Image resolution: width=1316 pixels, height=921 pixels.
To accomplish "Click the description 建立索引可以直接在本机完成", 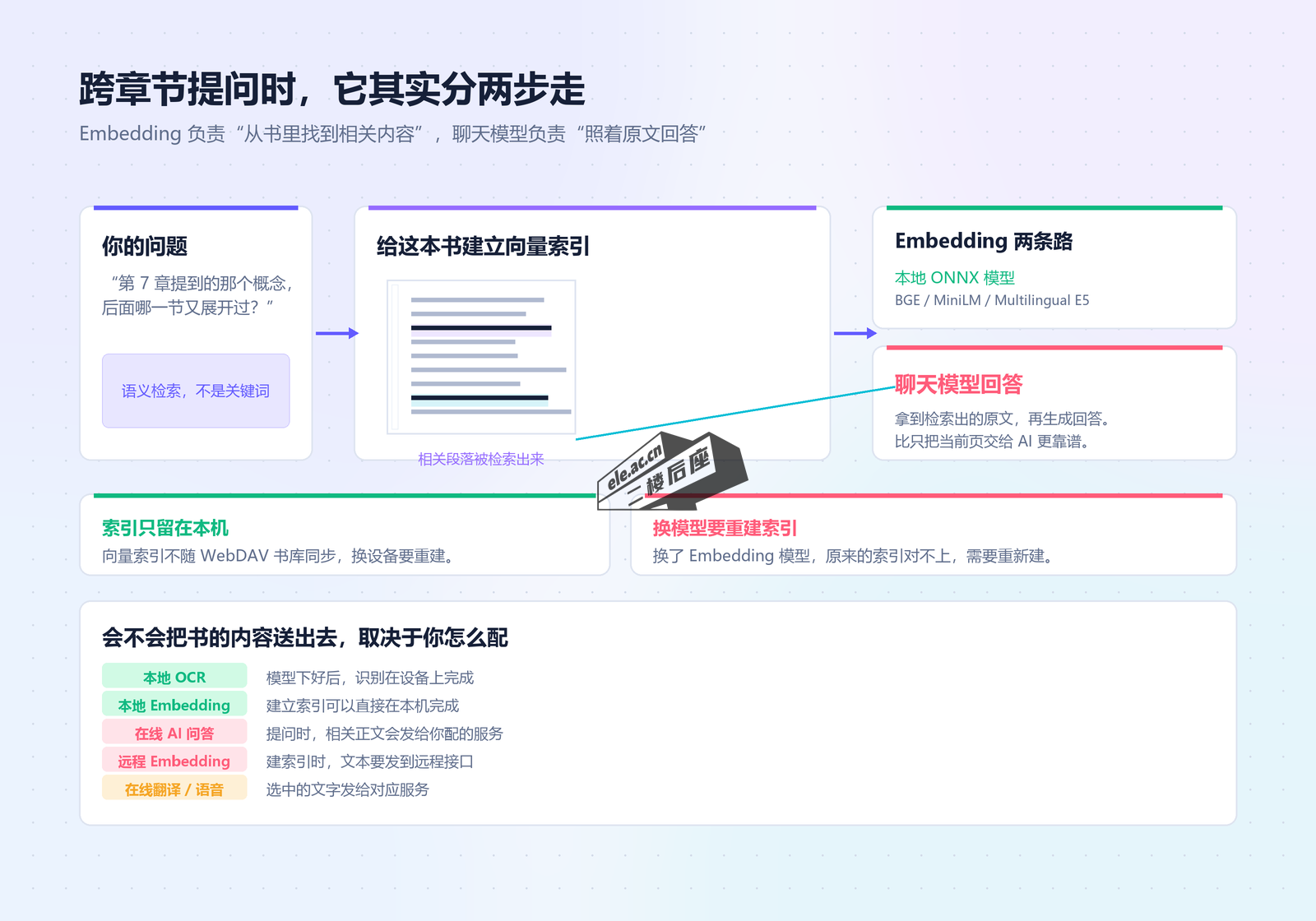I will pyautogui.click(x=363, y=706).
